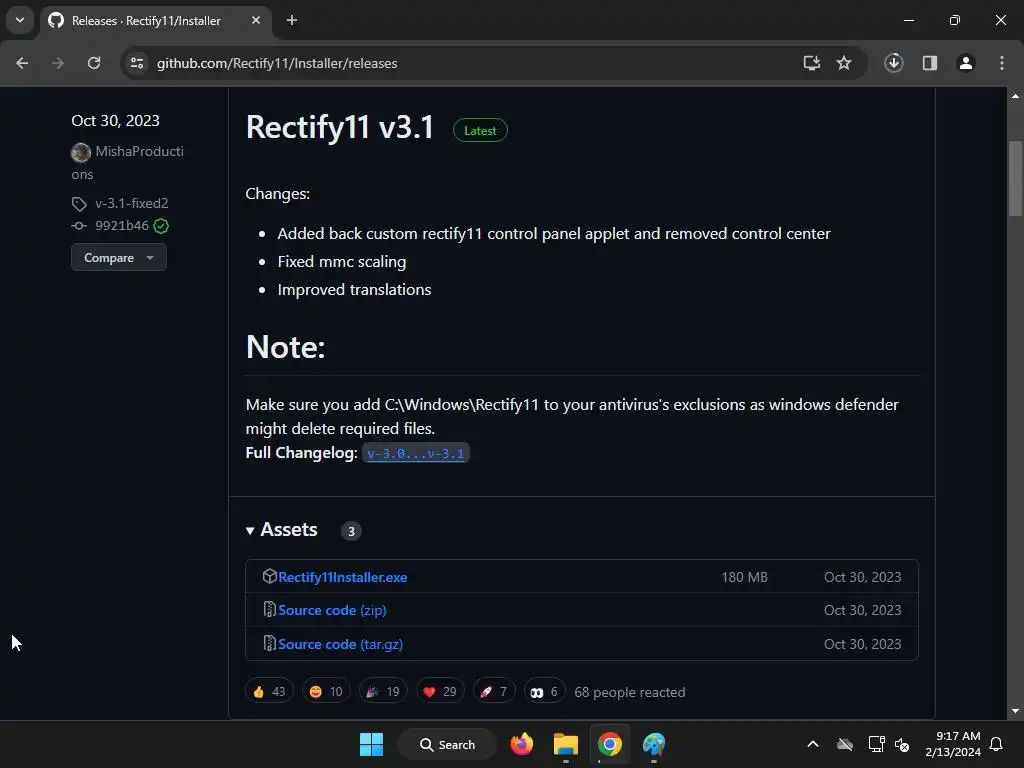Open the Rectify11 v3.1 release title

(x=340, y=127)
